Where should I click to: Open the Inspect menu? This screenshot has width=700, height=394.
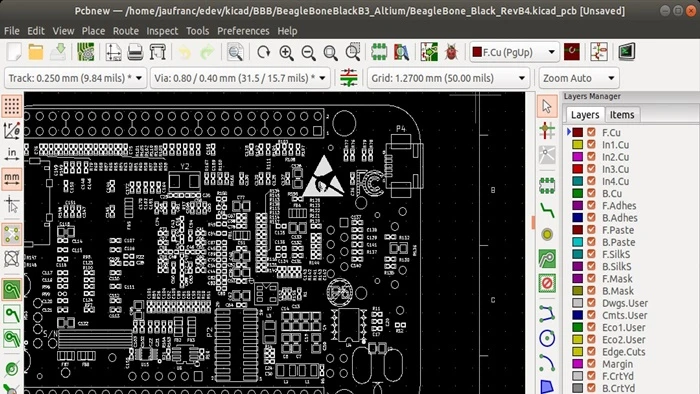(162, 31)
